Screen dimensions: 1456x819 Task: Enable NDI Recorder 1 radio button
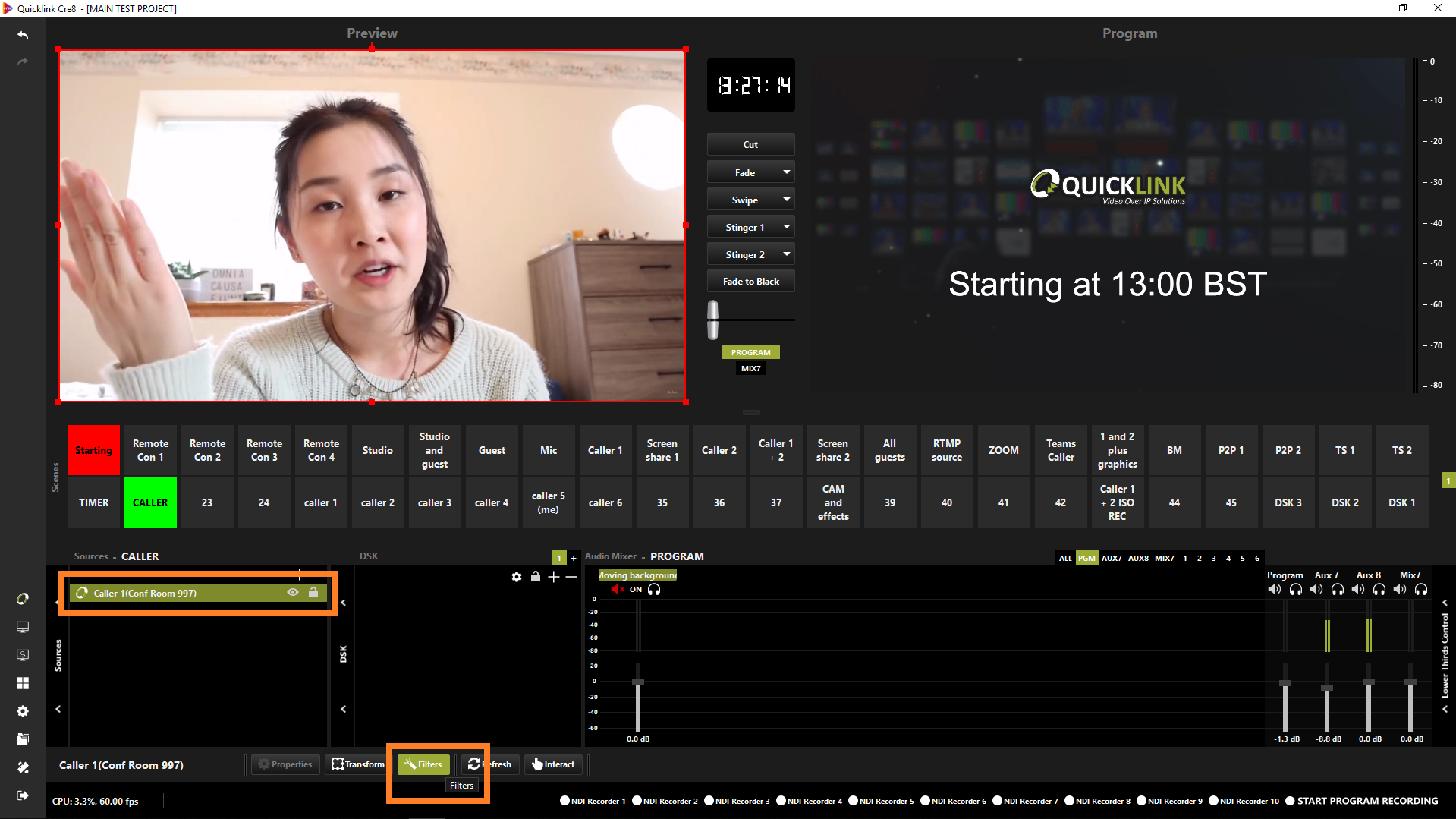pos(564,801)
